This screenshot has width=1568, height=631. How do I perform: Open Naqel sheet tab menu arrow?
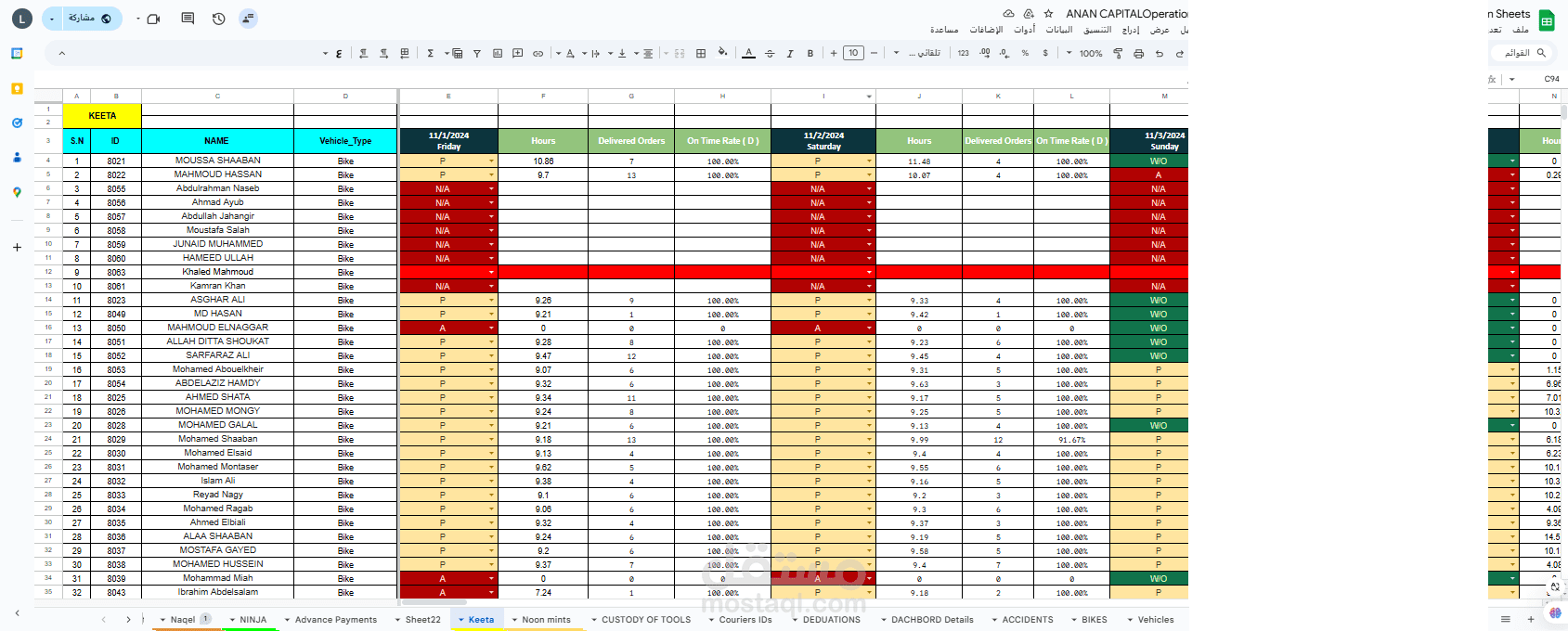163,620
